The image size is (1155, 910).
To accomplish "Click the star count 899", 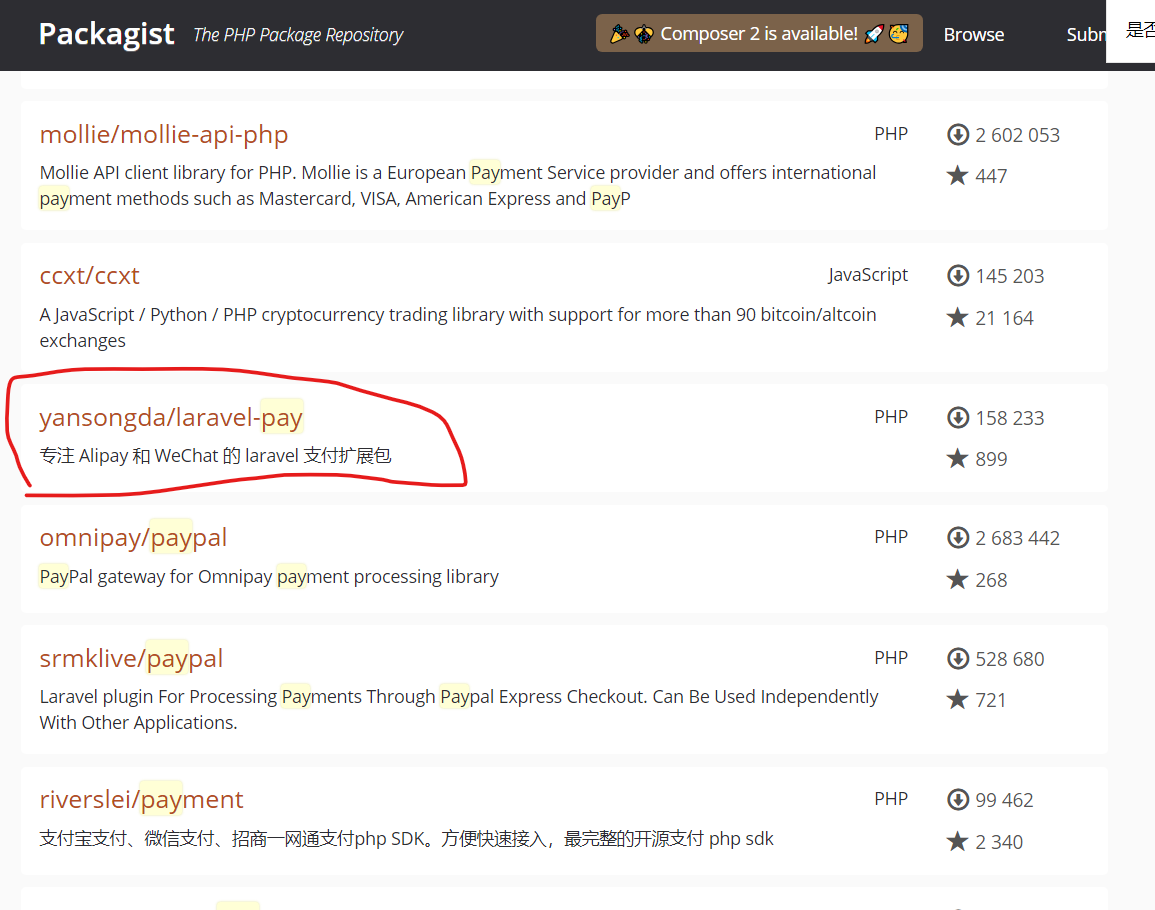I will coord(991,459).
